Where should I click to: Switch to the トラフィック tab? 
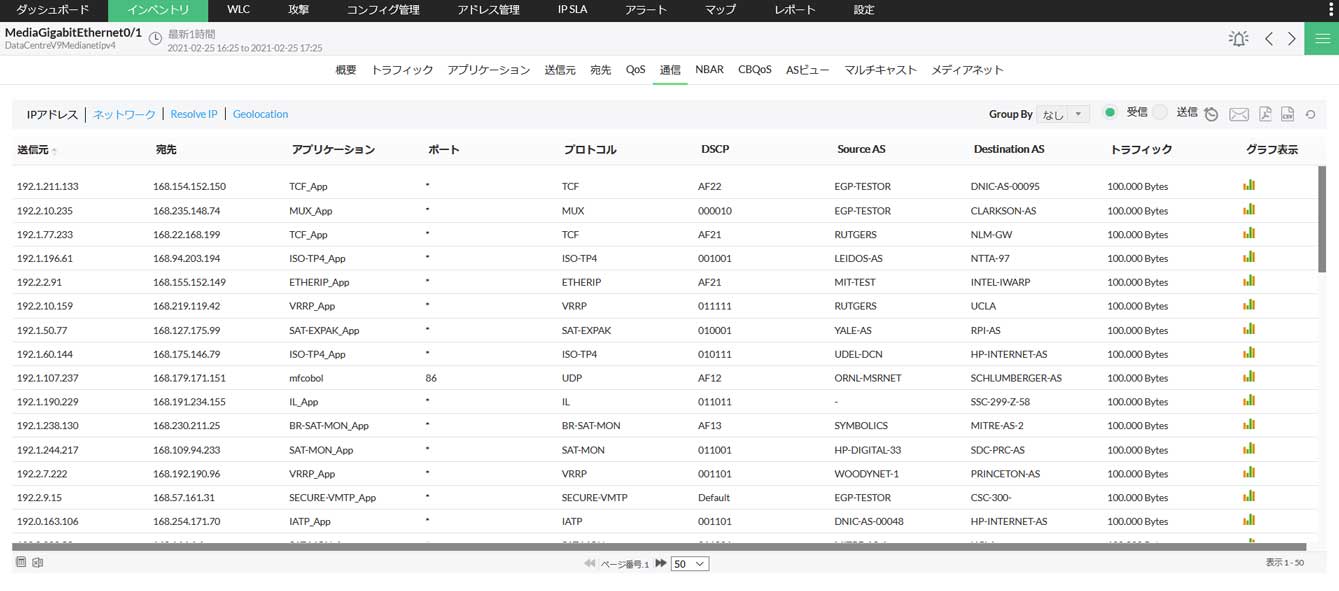tap(402, 70)
